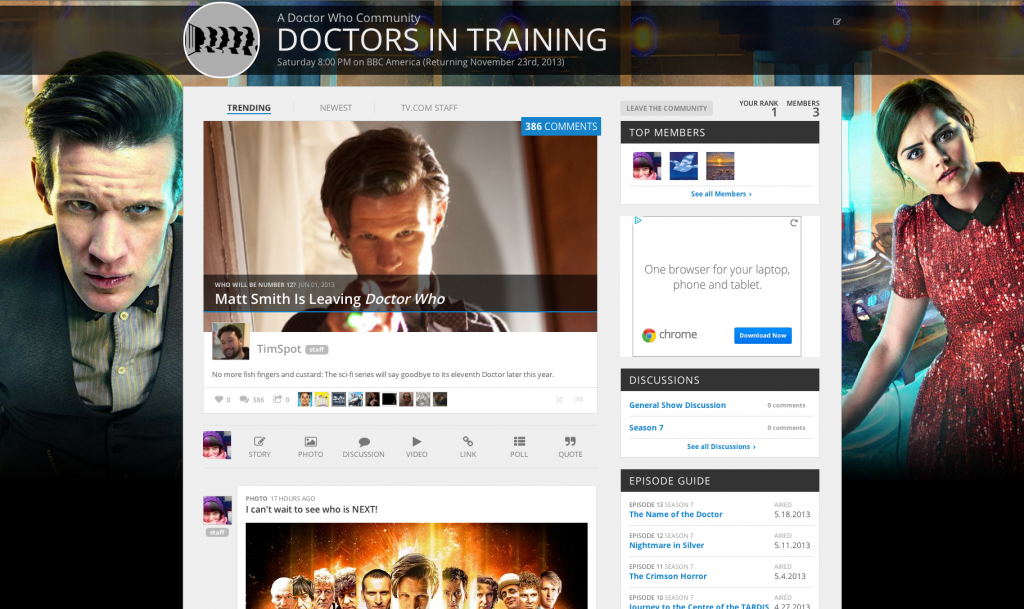
Task: Click the Doctors in Training title
Action: [442, 40]
